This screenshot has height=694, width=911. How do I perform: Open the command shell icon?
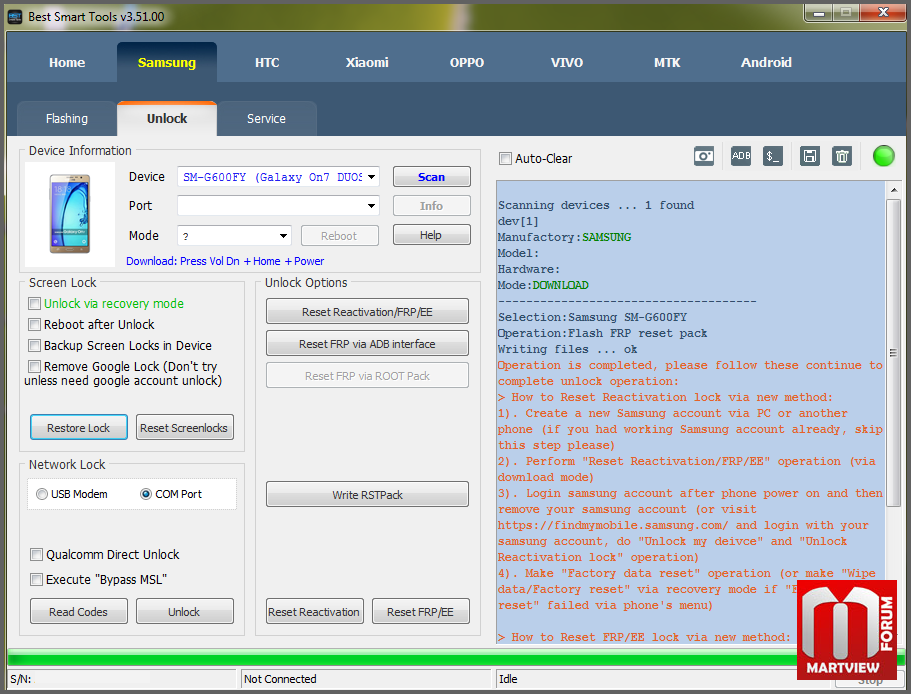coord(772,156)
